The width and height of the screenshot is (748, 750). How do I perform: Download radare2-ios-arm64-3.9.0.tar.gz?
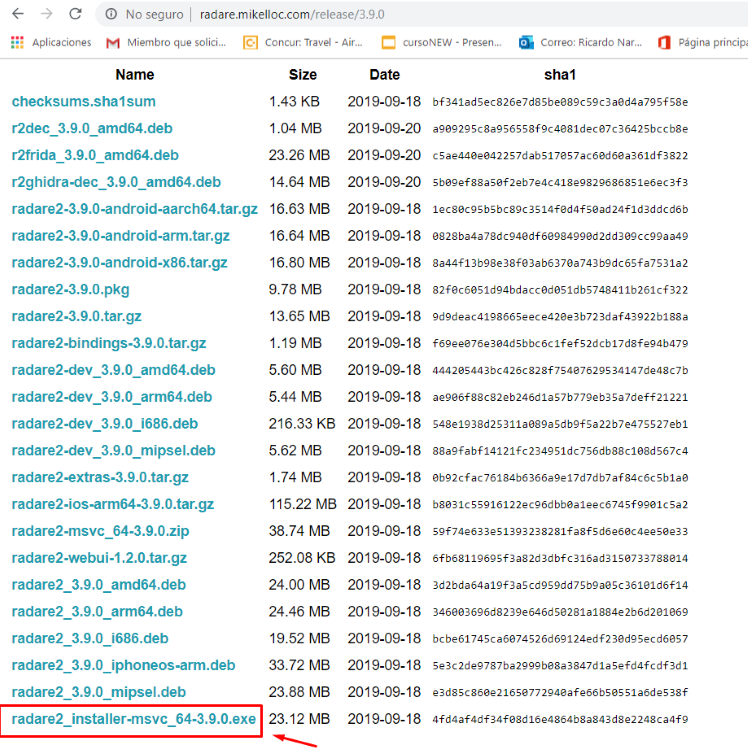113,504
